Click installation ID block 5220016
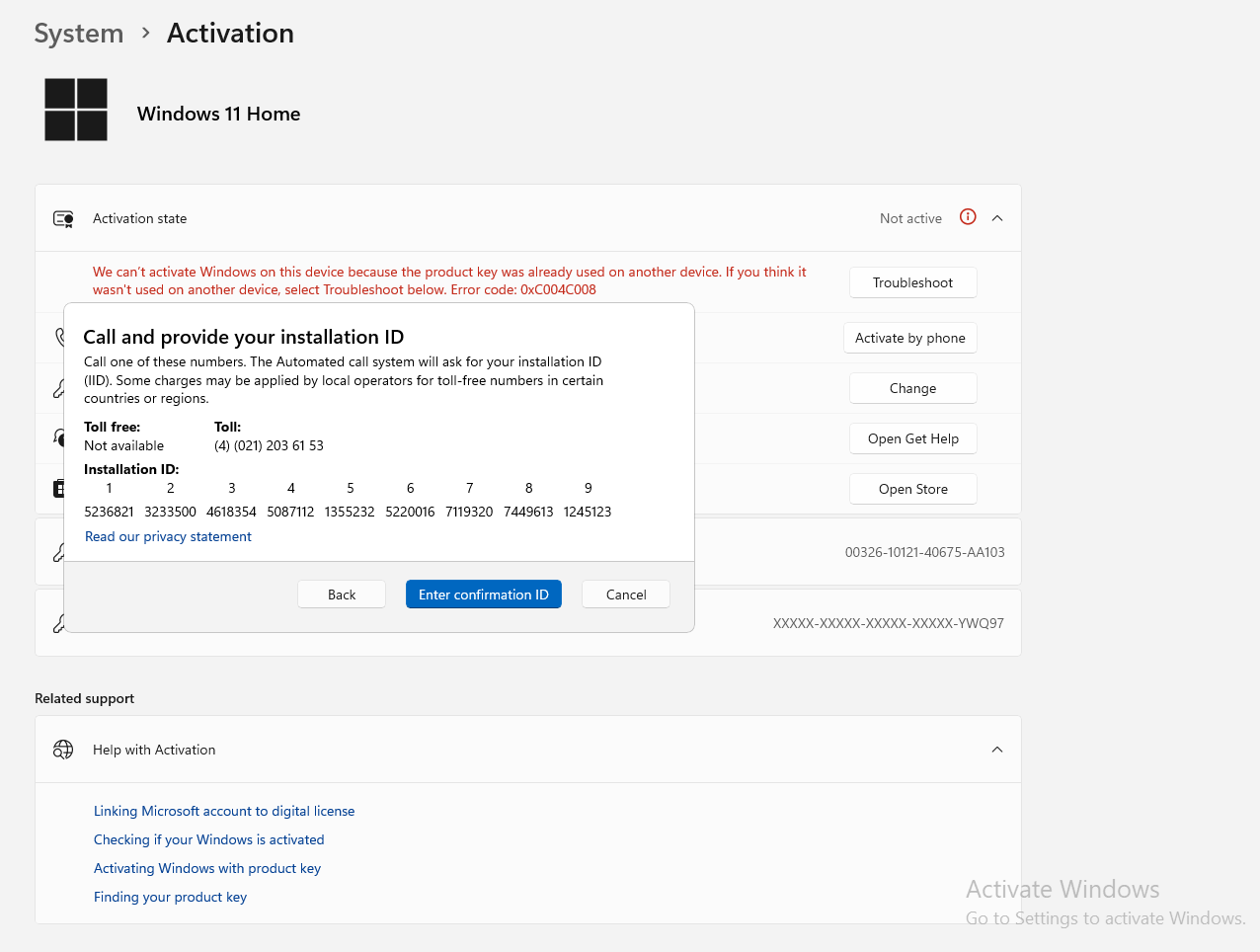1260x952 pixels. 410,512
